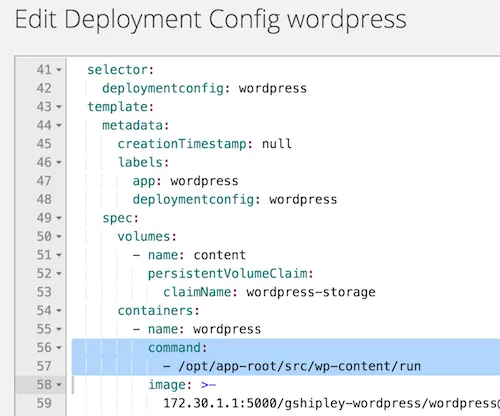
Task: Collapse the volumes fold arrow on line 50
Action: (x=59, y=237)
